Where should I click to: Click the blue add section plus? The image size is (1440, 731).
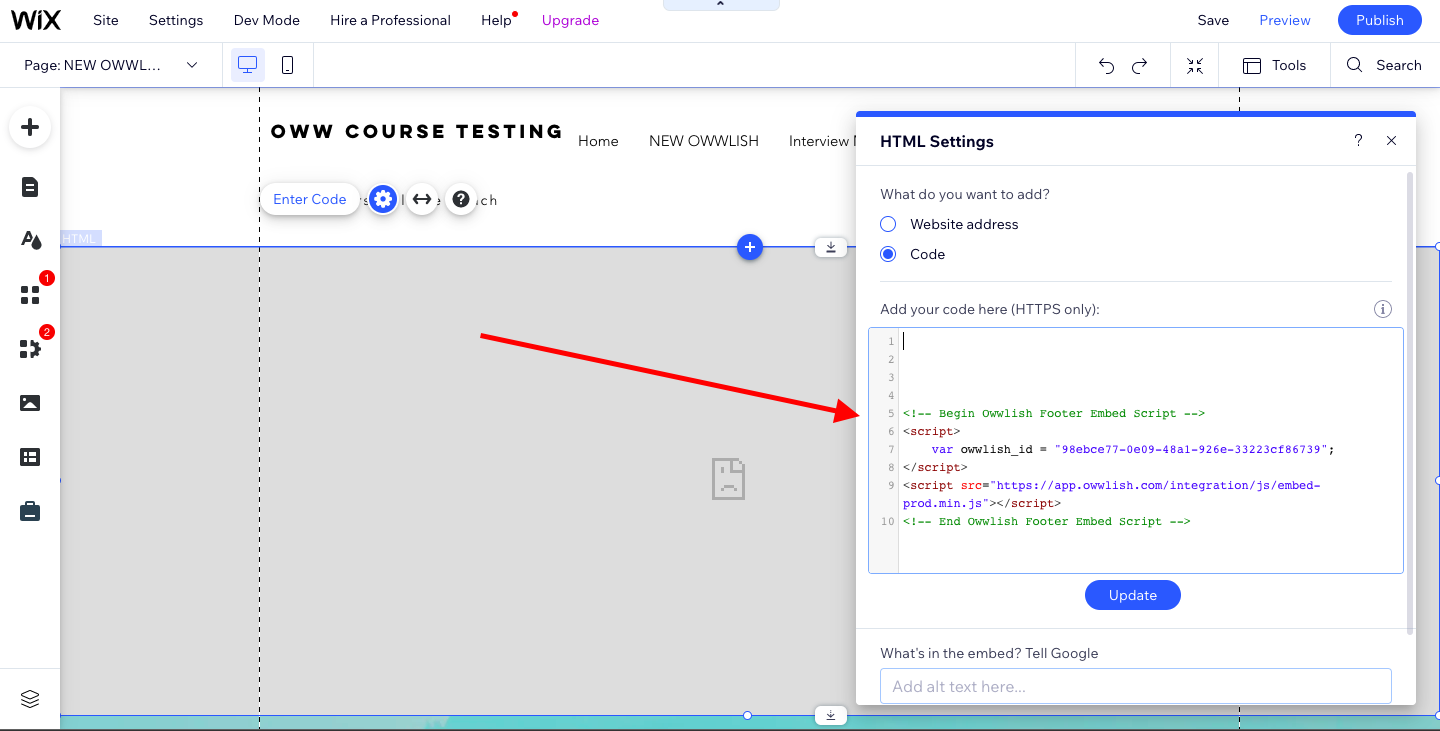(750, 247)
